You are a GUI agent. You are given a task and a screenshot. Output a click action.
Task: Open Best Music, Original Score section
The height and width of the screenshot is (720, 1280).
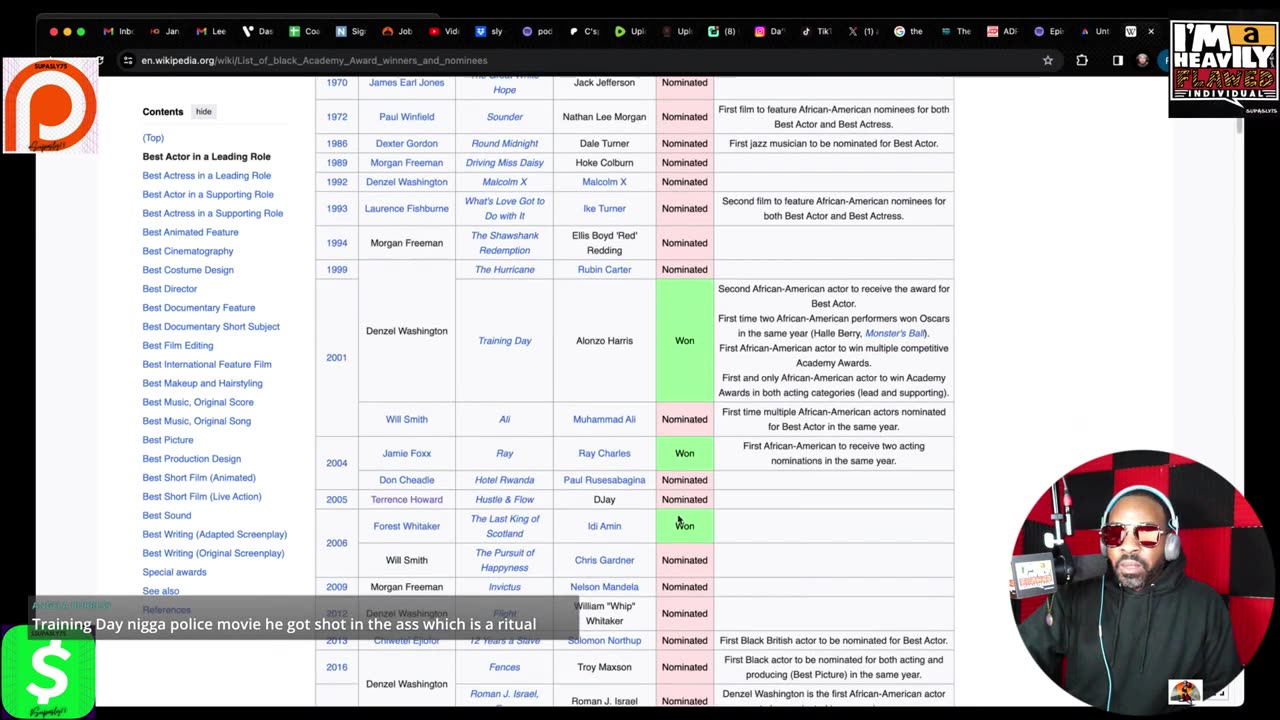click(198, 402)
